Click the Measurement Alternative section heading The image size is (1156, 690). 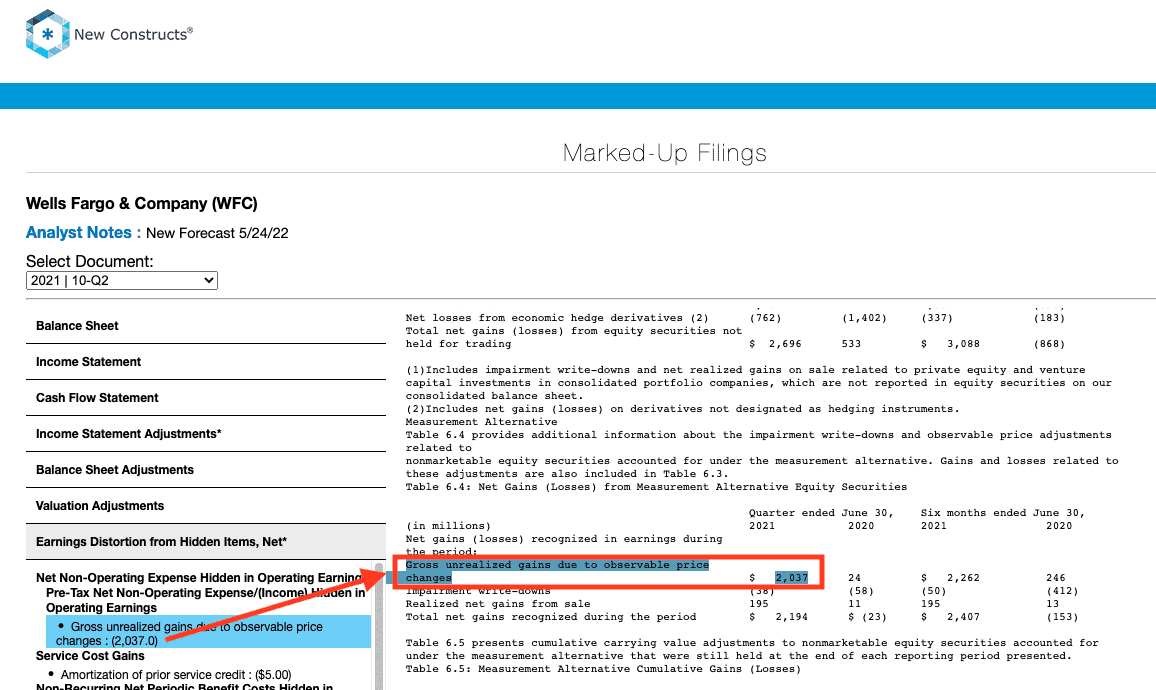pos(481,422)
